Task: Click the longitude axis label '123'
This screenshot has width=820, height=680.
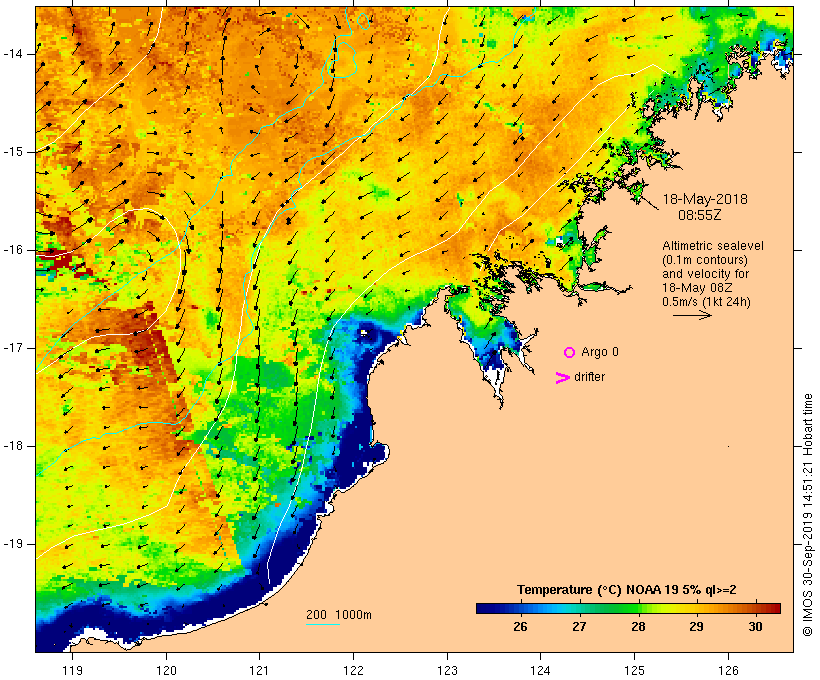Action: 447,671
